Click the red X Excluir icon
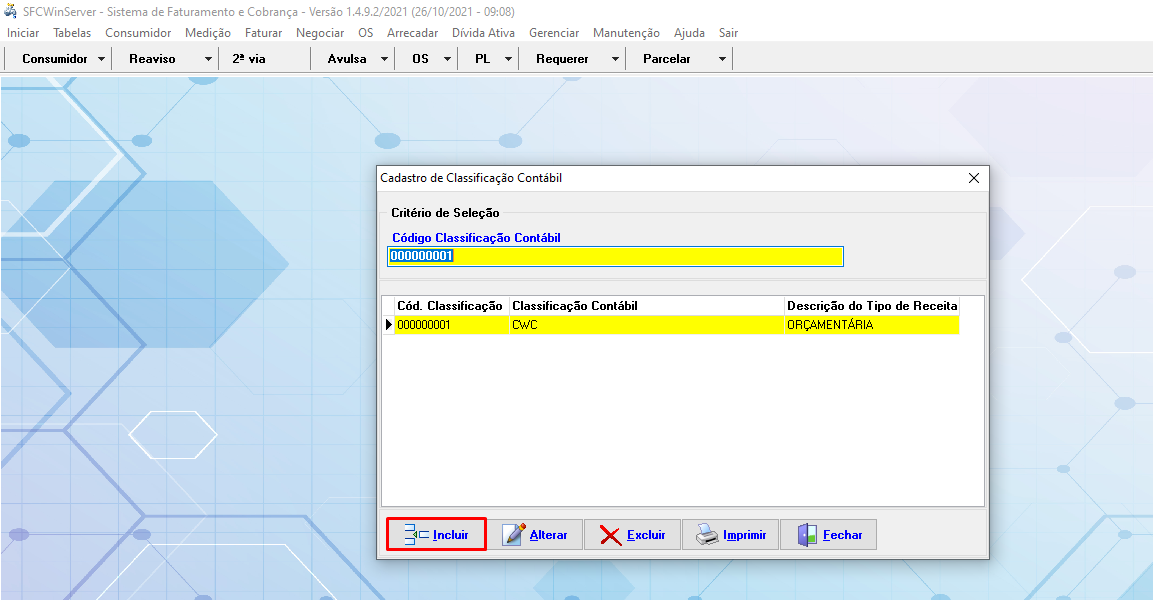The height and width of the screenshot is (600, 1153). pos(610,535)
